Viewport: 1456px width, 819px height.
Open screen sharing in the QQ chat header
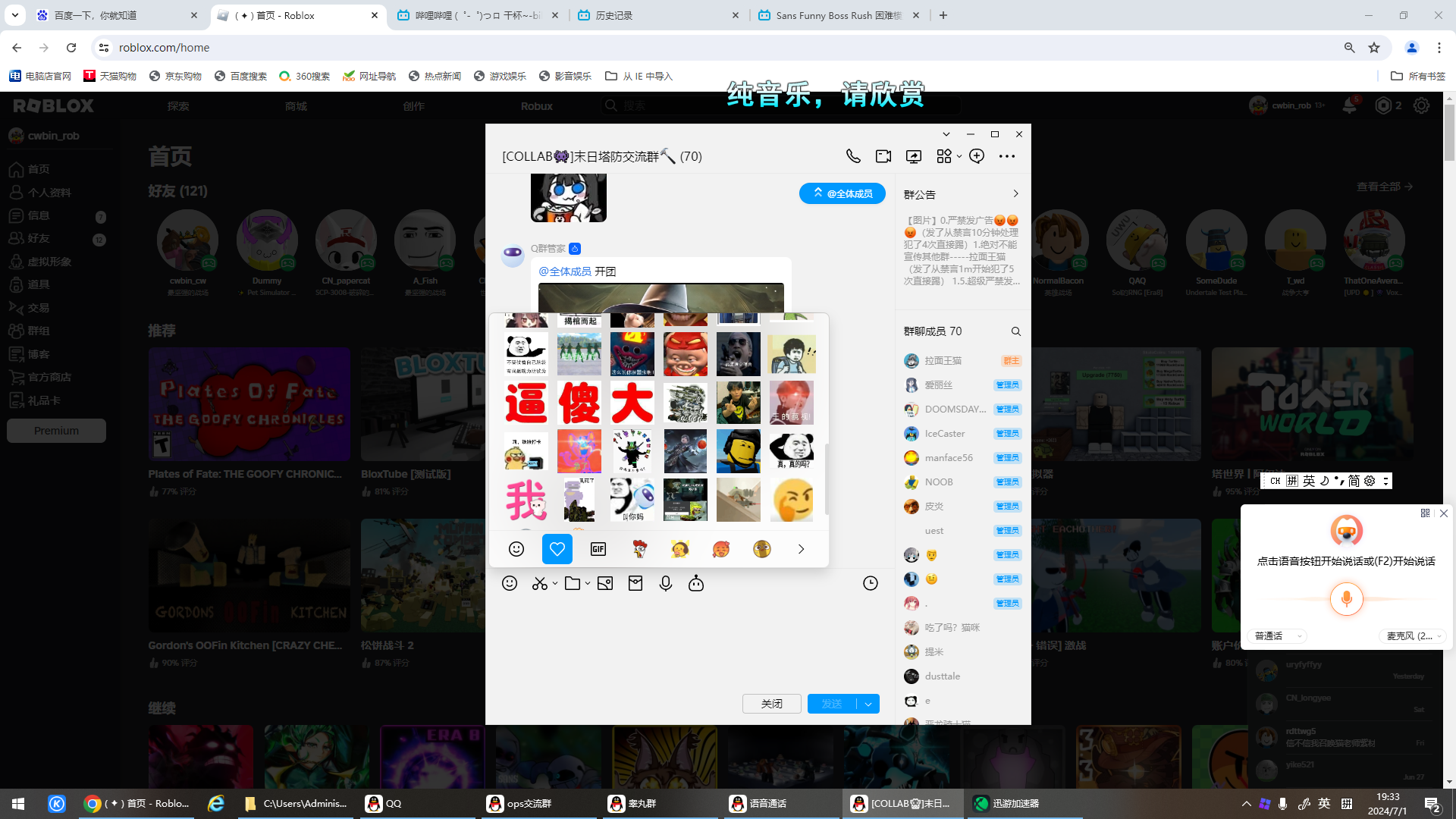914,156
